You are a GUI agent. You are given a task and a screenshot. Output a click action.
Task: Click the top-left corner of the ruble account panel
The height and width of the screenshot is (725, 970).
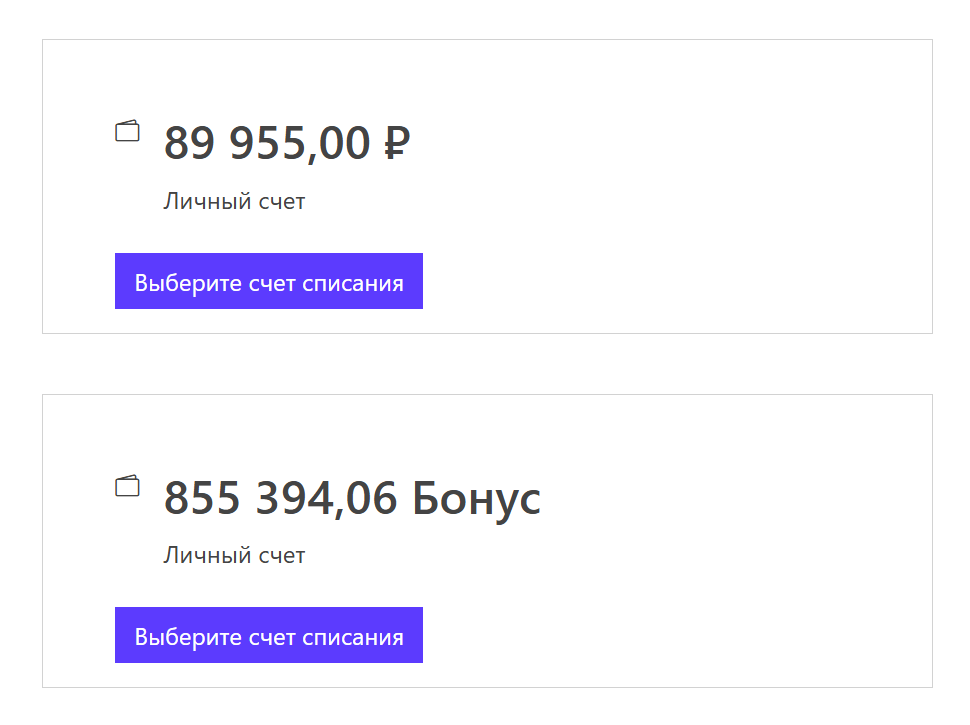tap(44, 40)
